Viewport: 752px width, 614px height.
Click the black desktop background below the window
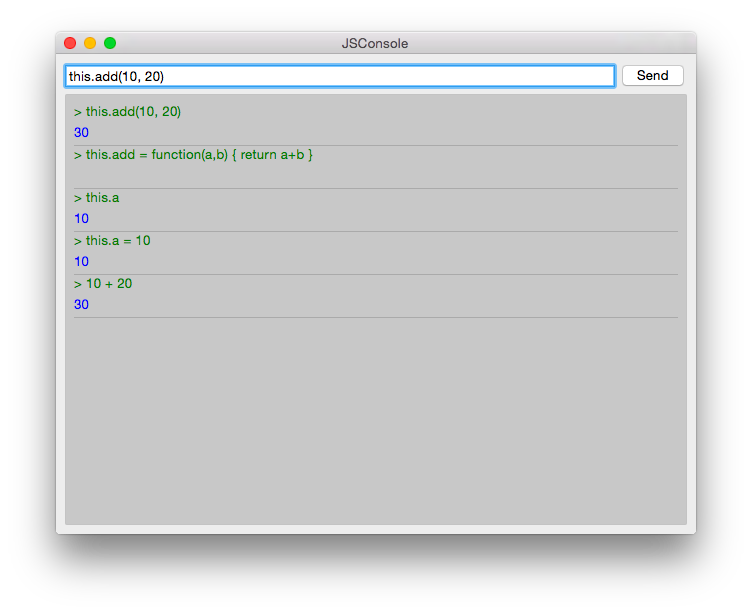(x=375, y=575)
